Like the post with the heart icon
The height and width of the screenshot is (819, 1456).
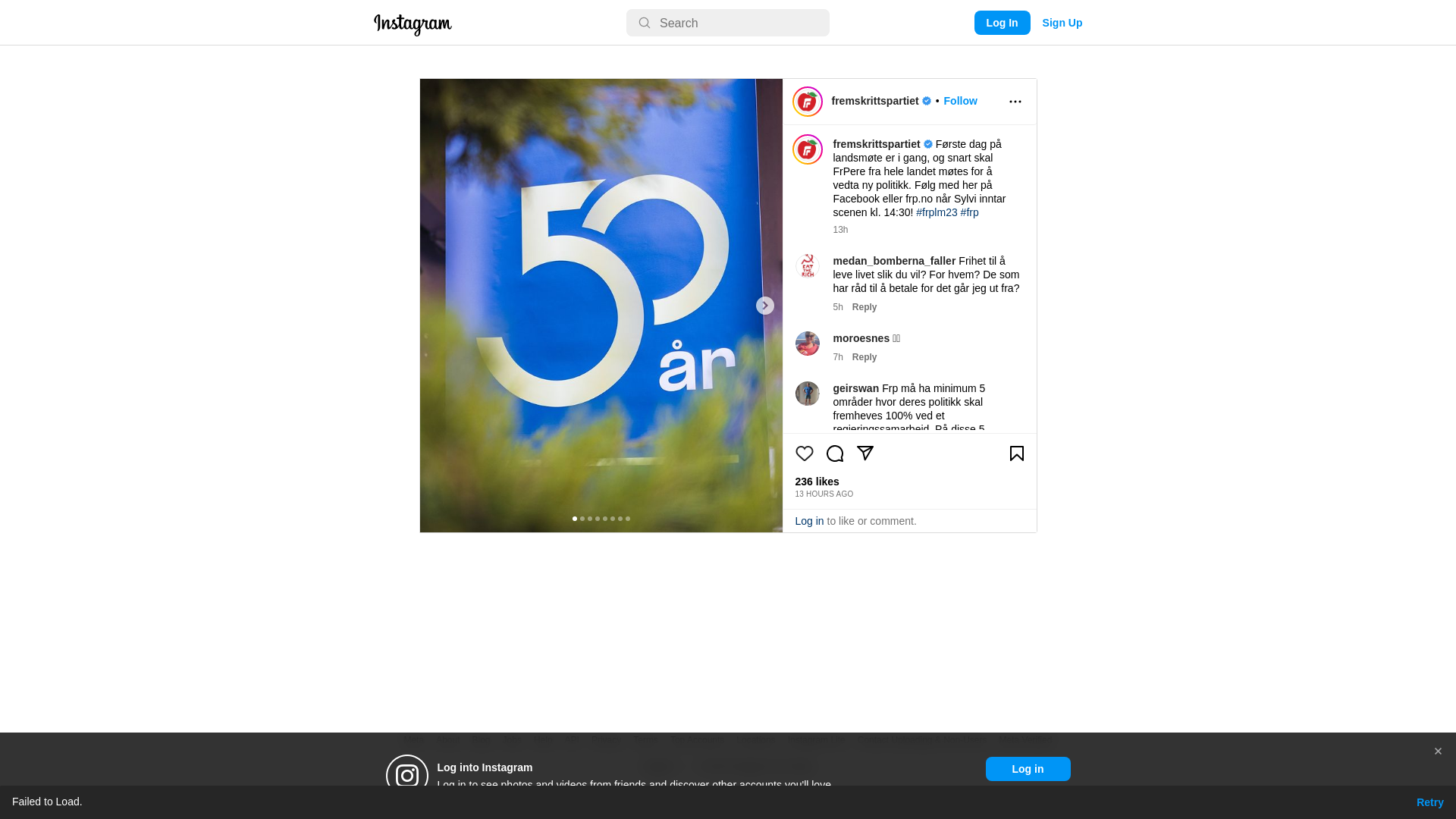(804, 453)
